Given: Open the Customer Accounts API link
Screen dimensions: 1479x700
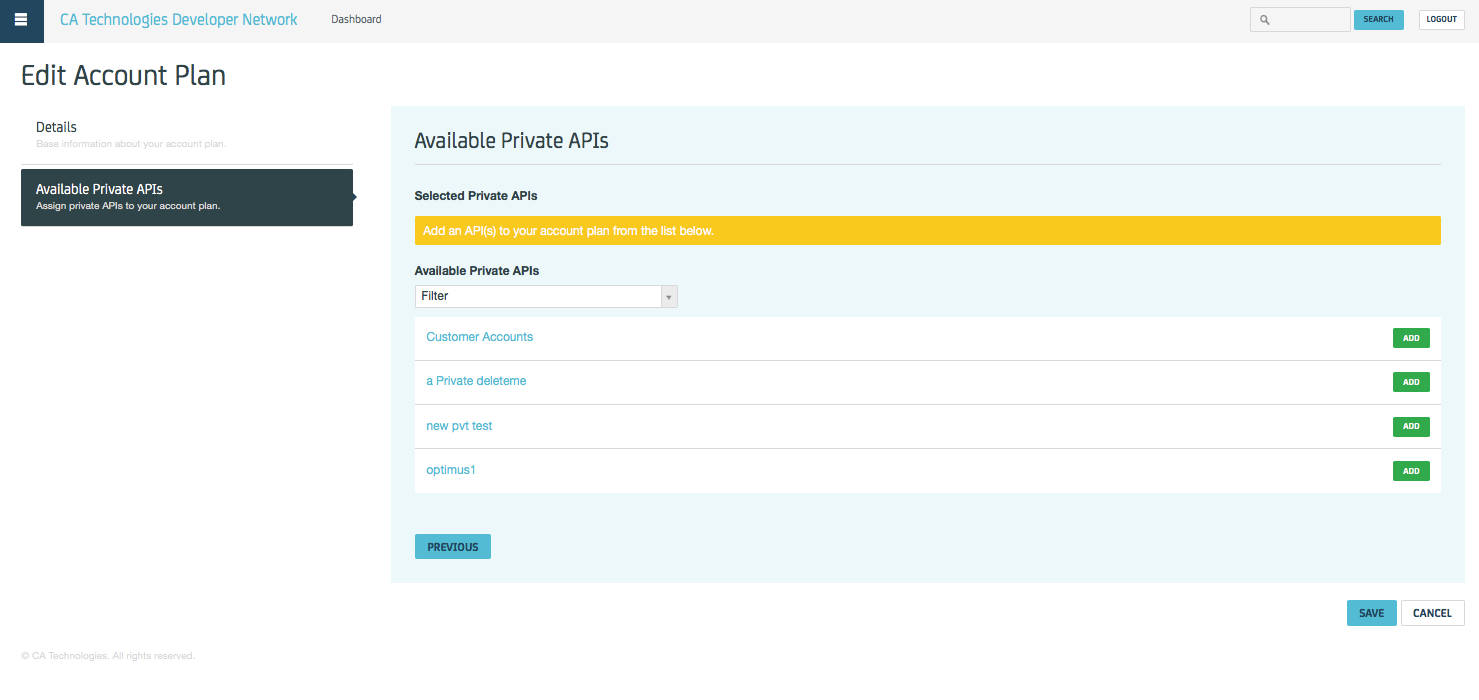Looking at the screenshot, I should [x=479, y=337].
